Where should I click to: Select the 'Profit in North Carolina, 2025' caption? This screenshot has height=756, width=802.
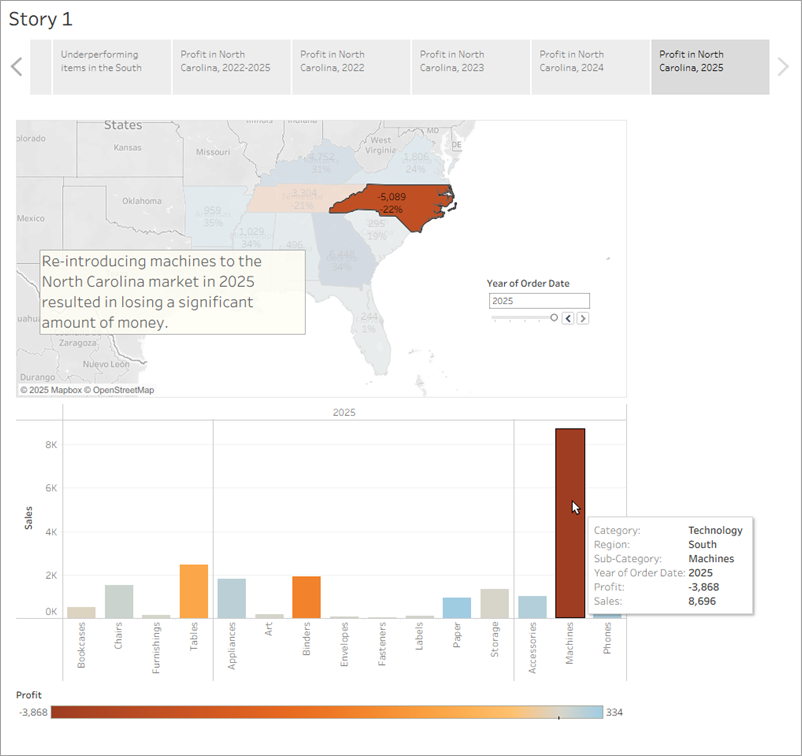pos(710,66)
